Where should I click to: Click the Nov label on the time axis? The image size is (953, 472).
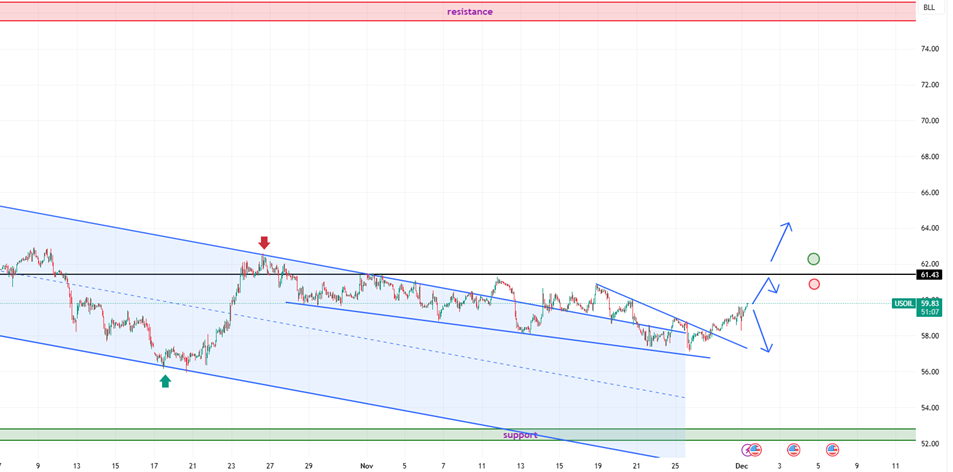[x=365, y=465]
